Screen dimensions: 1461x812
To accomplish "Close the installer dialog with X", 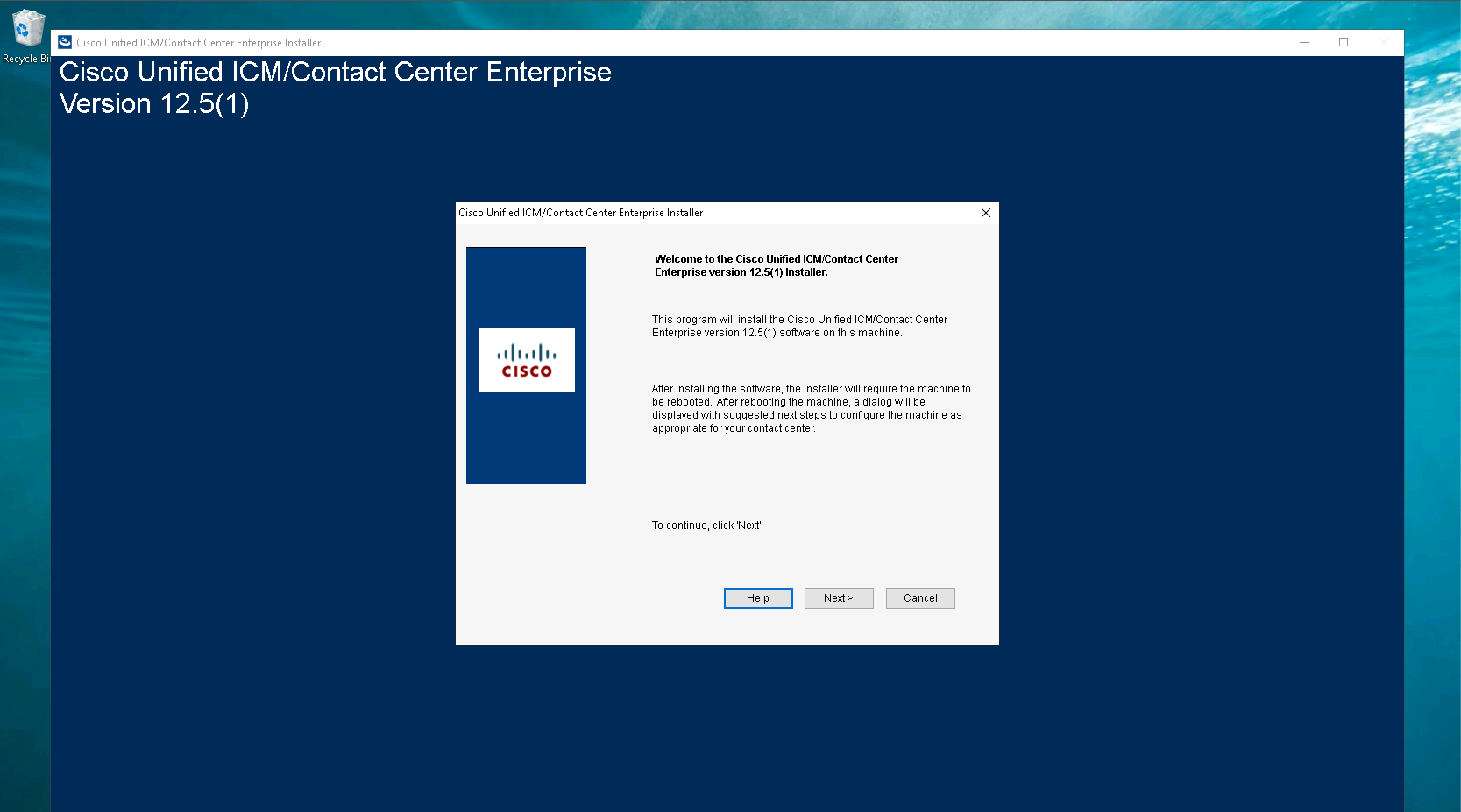I will point(986,213).
